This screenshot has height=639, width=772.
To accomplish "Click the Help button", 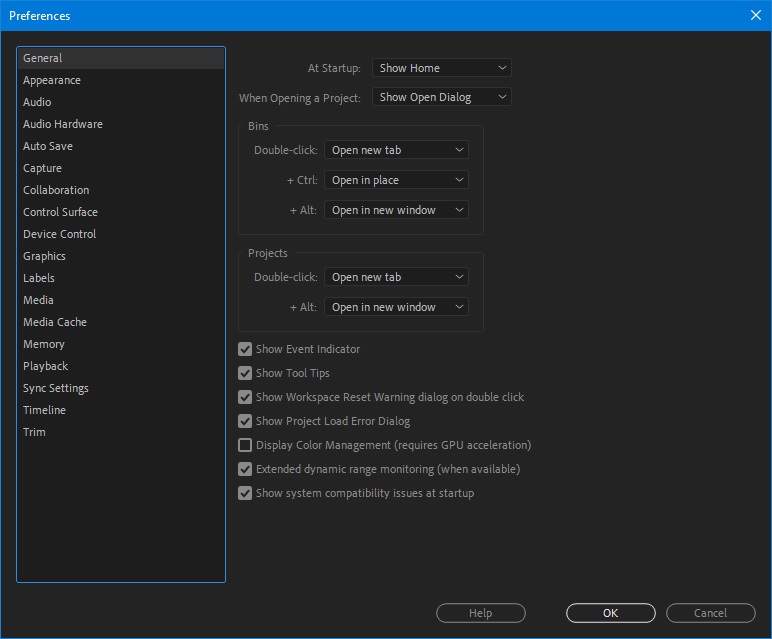I will coord(481,613).
